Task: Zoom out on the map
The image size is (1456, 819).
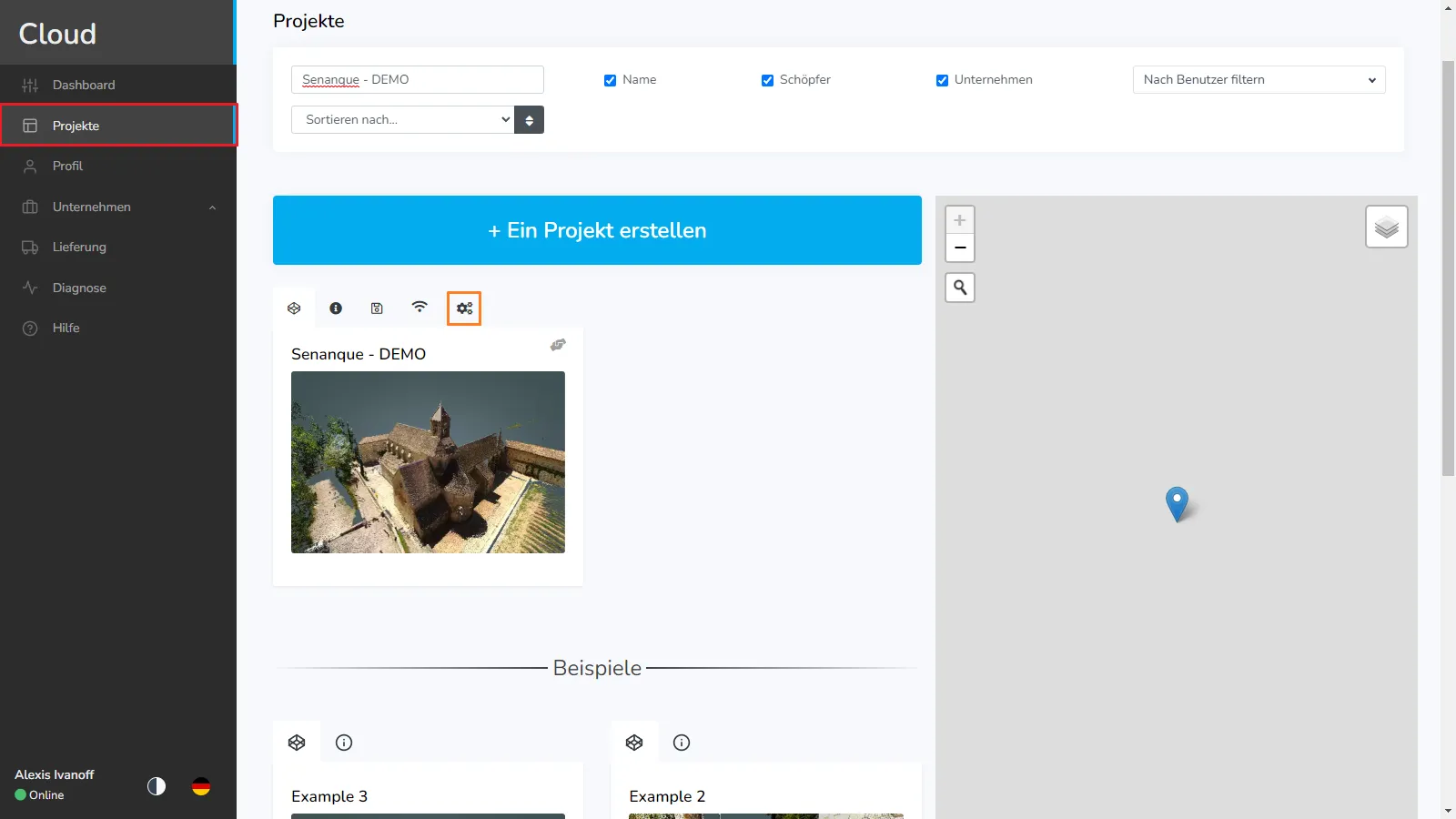Action: coord(960,248)
